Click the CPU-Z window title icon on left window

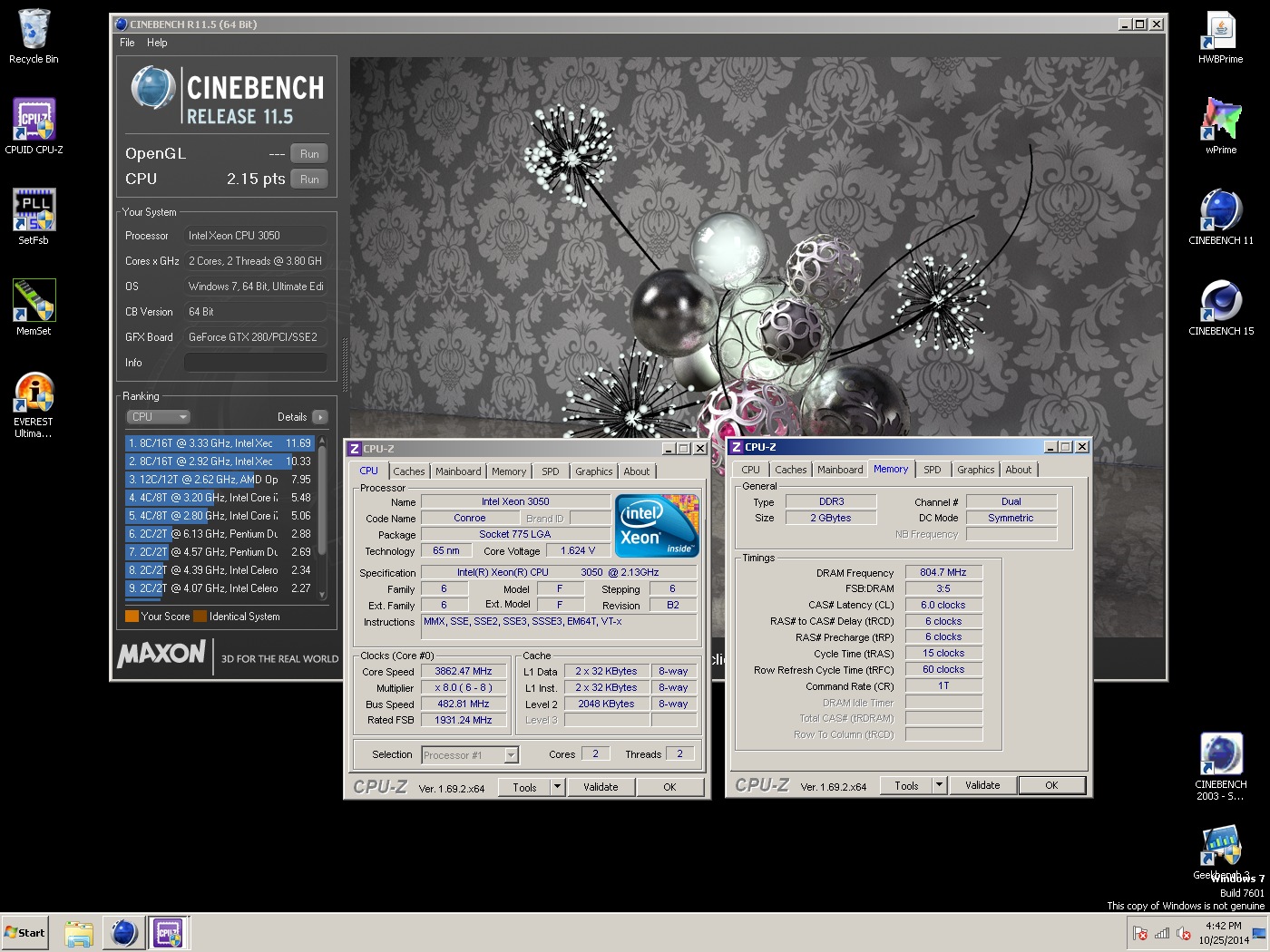(x=355, y=449)
